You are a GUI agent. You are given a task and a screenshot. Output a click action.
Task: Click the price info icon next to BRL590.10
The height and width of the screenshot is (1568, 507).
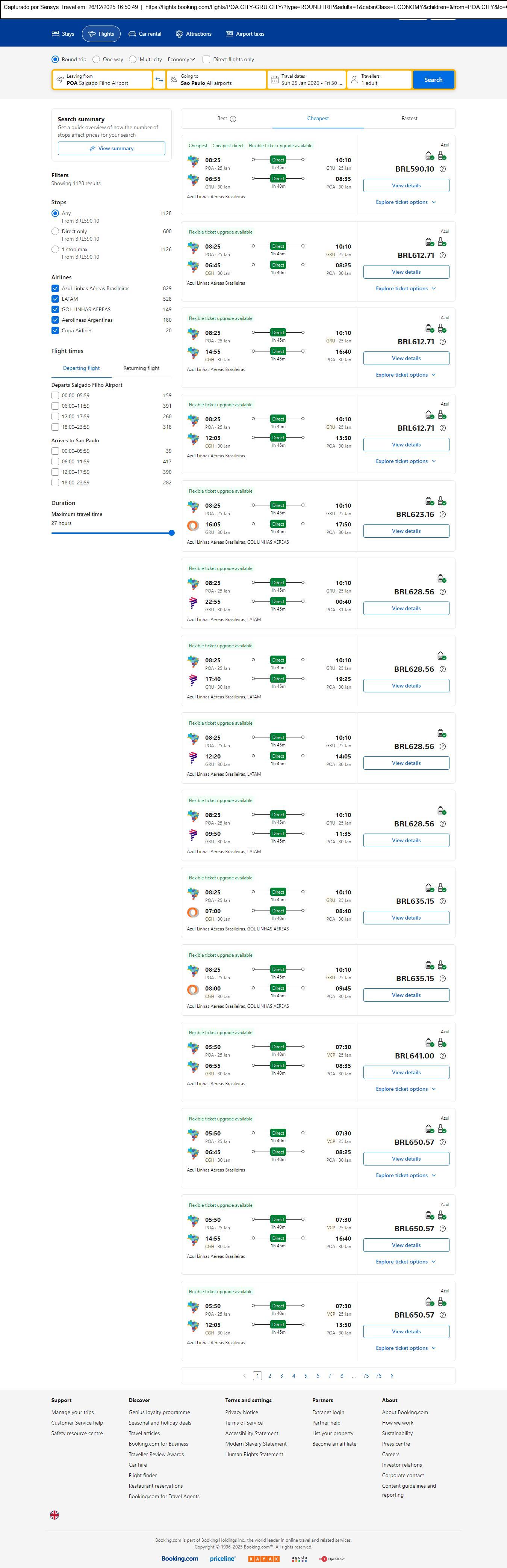443,169
